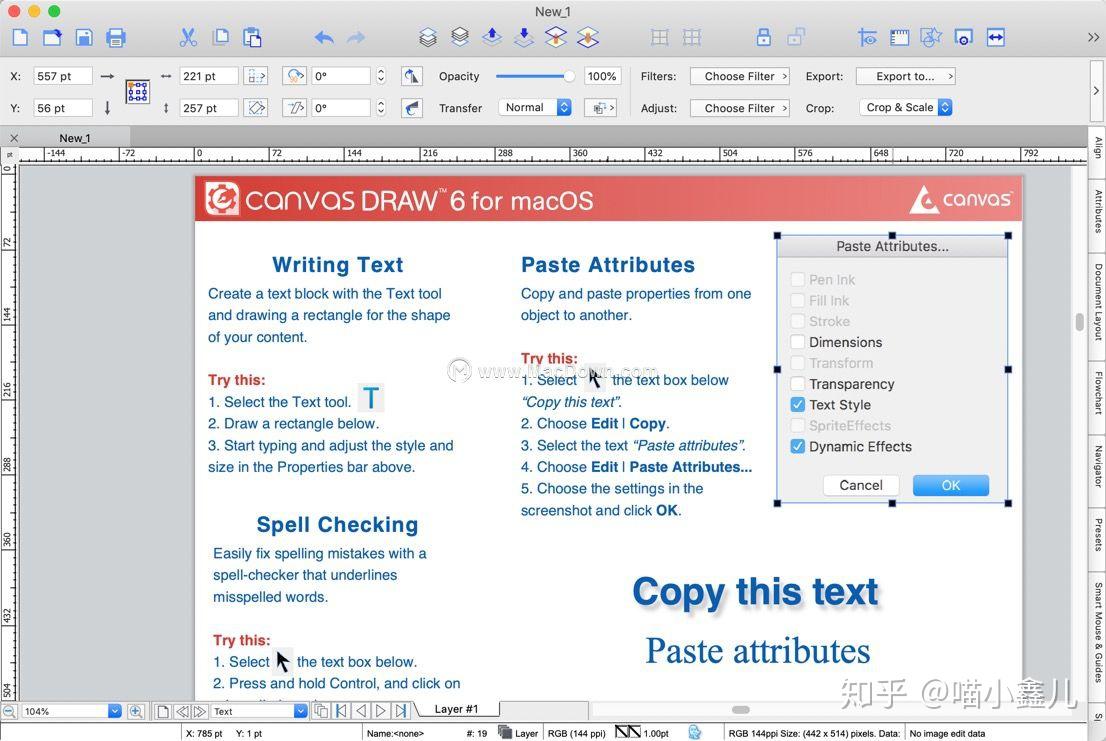Uncheck the Dynamic Effects checkbox
This screenshot has width=1106, height=741.
point(798,446)
